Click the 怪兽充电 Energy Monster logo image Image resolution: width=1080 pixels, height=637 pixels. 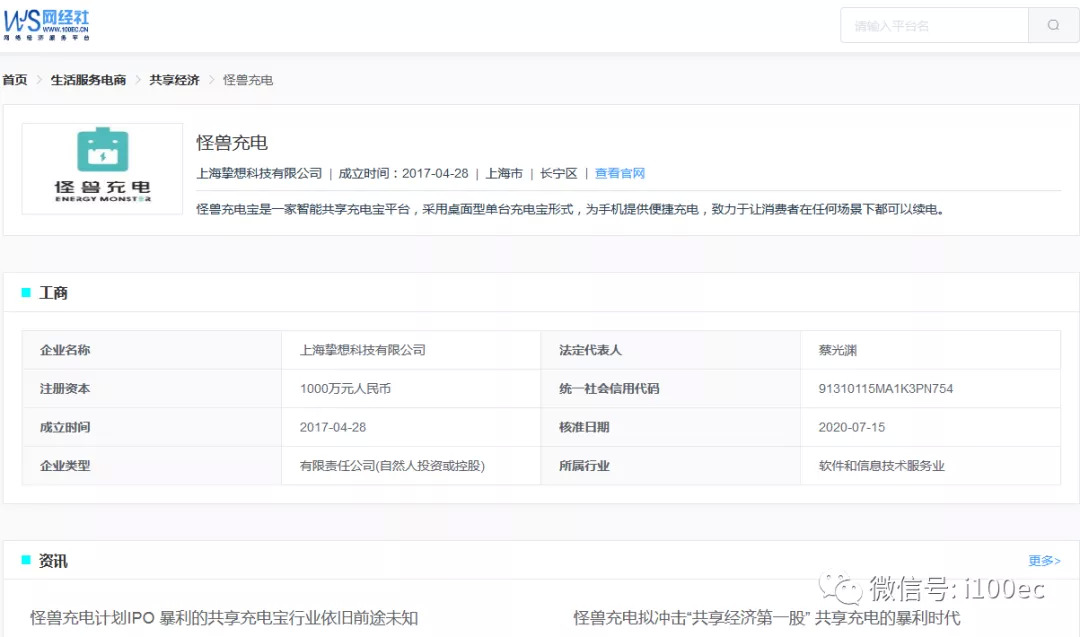tap(102, 168)
